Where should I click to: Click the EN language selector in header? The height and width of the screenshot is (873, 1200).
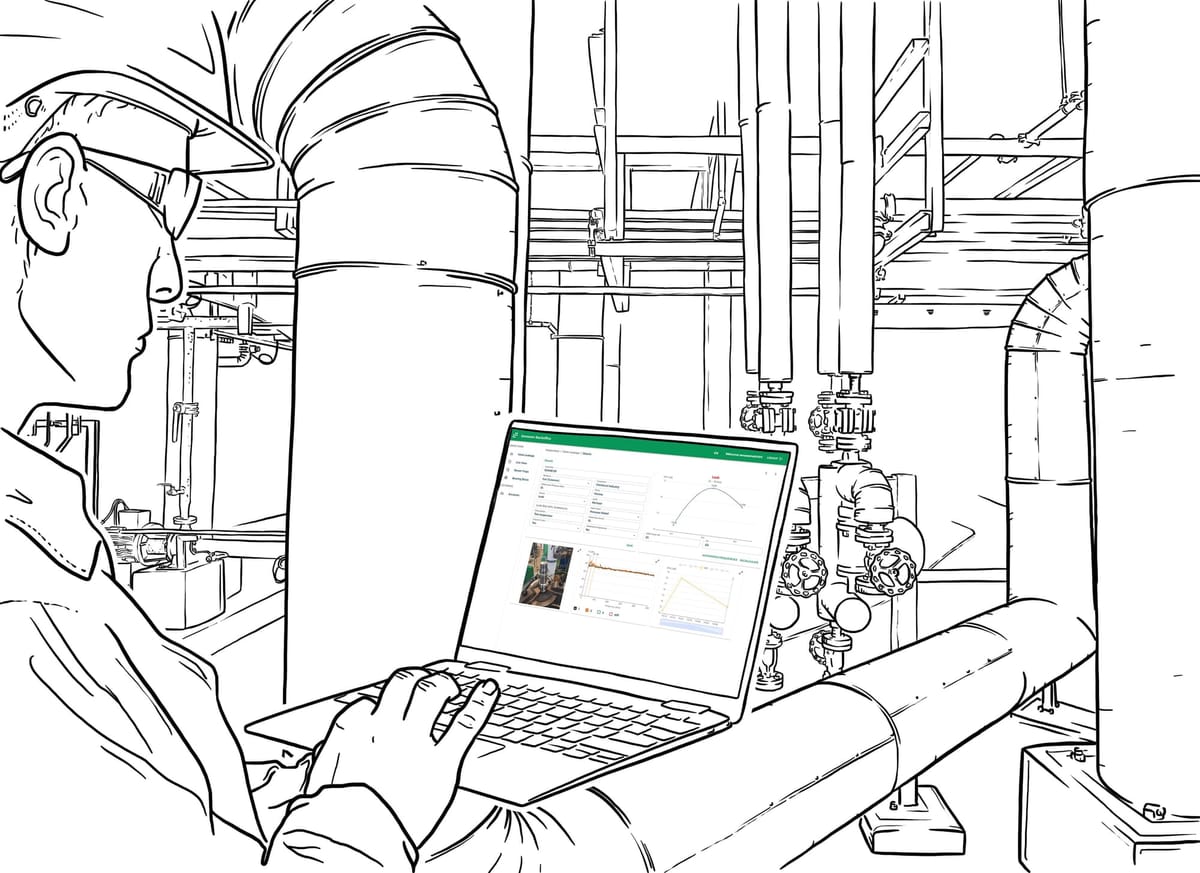coord(716,453)
